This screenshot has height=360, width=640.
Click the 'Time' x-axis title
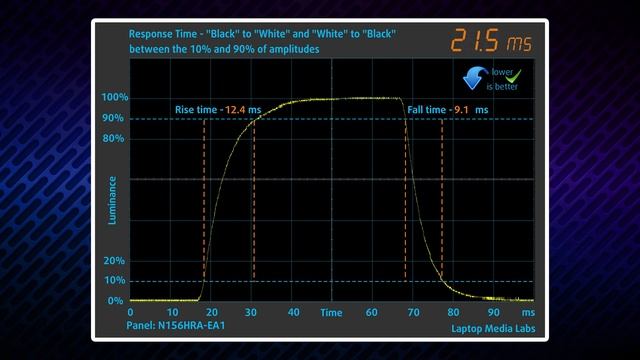point(331,313)
